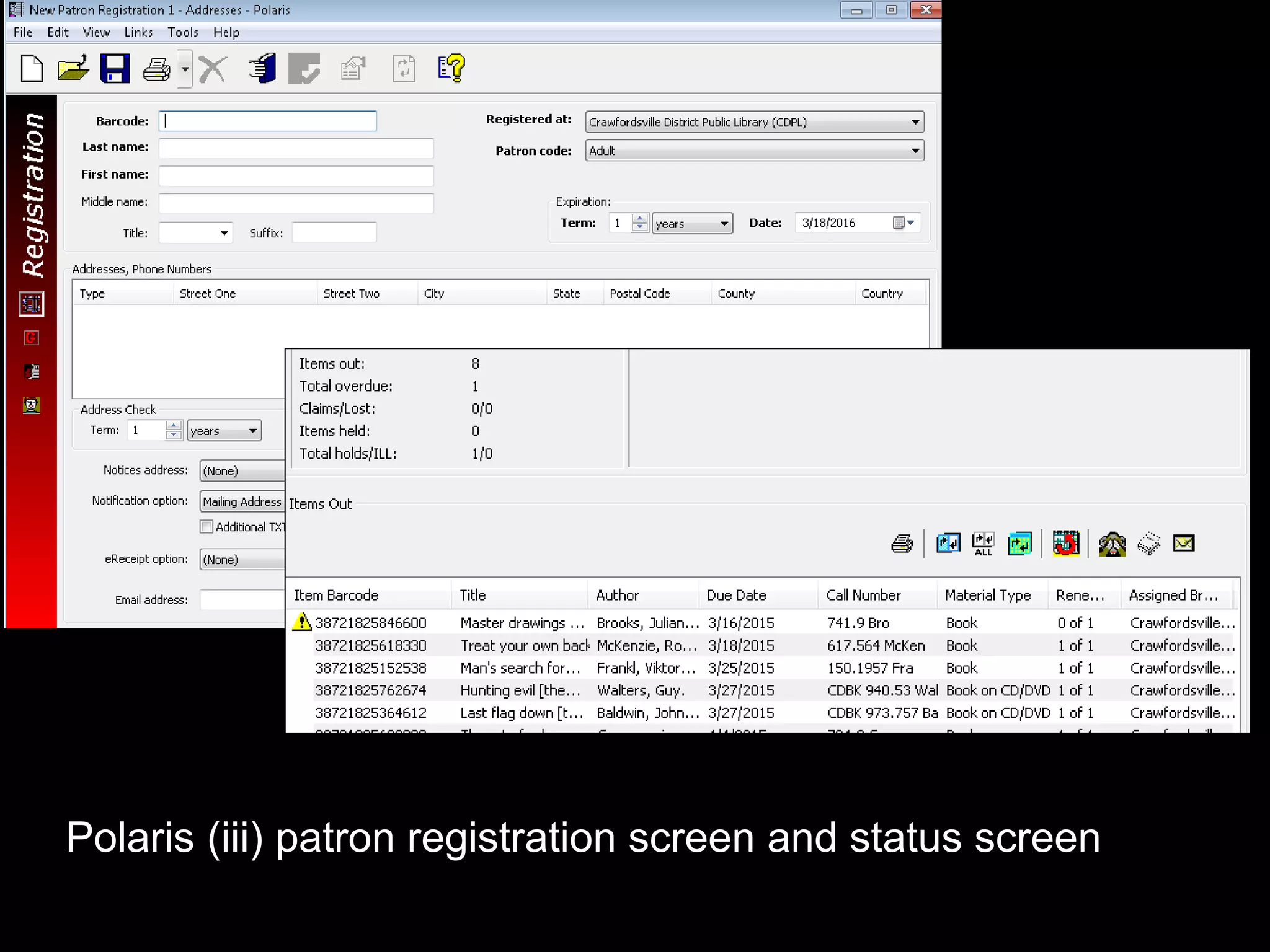Open the File menu

point(23,32)
